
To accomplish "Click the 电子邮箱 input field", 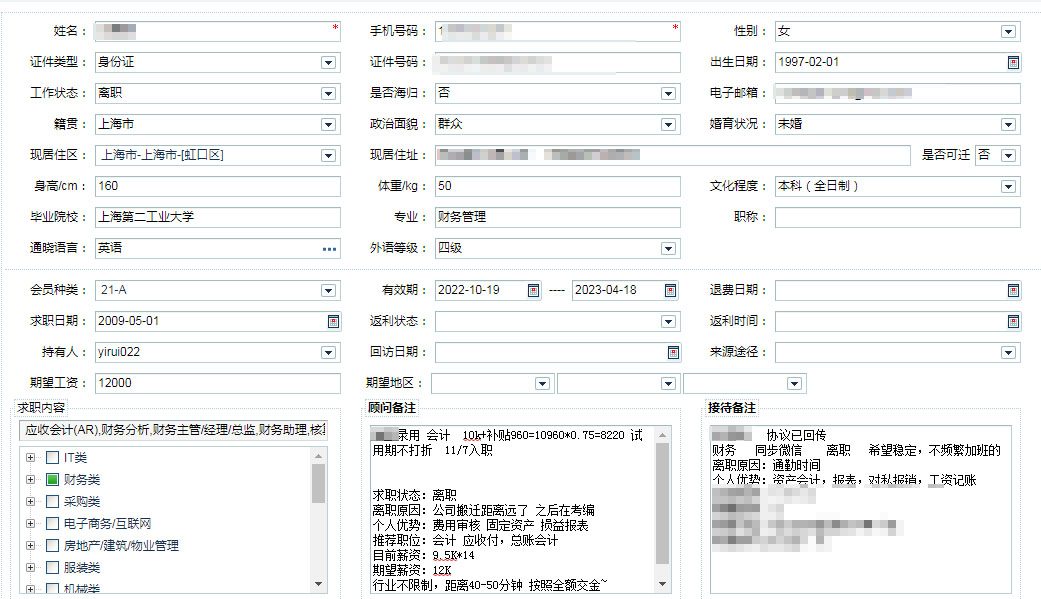I will 898,93.
